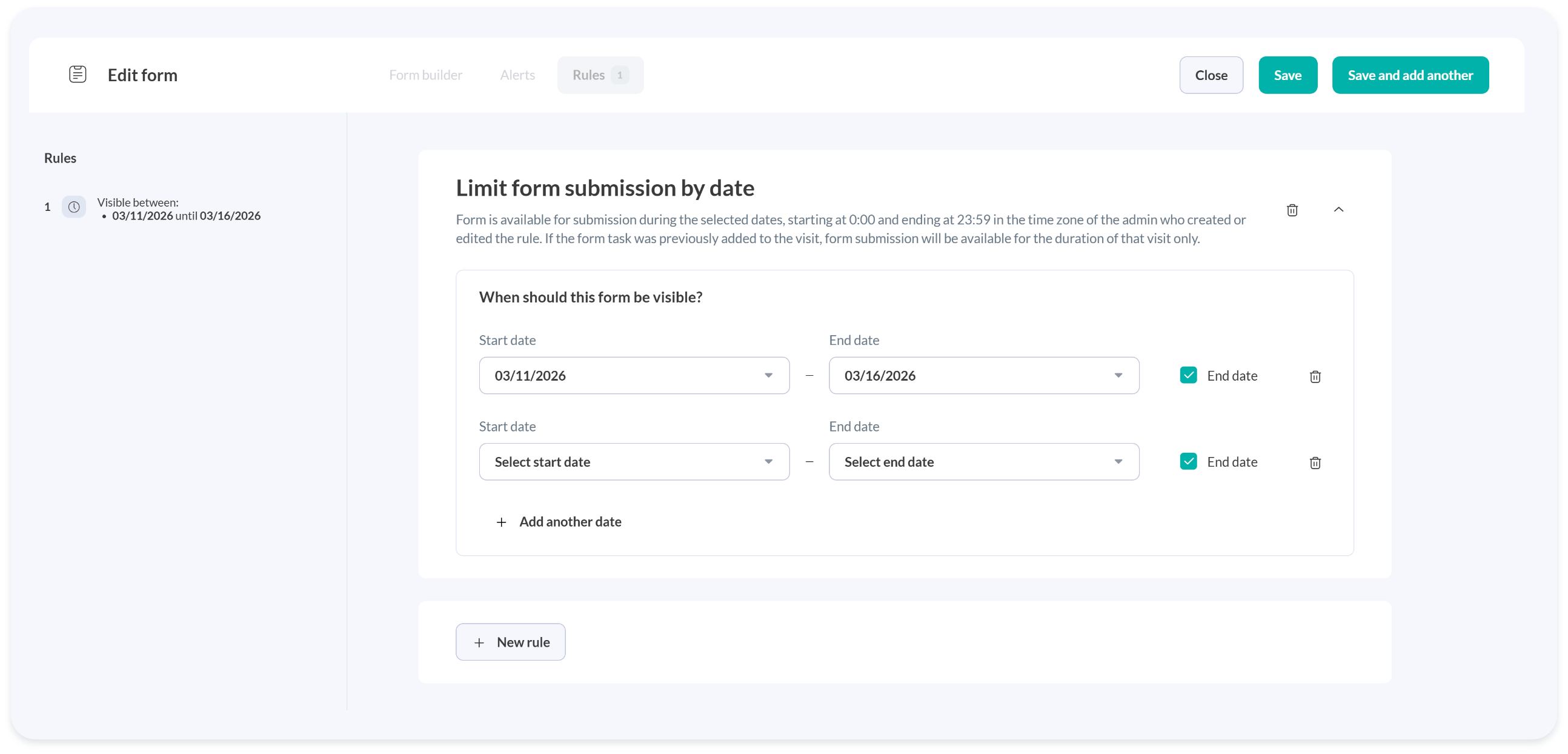This screenshot has height=754, width=1568.
Task: Click Save and add another
Action: tap(1410, 75)
